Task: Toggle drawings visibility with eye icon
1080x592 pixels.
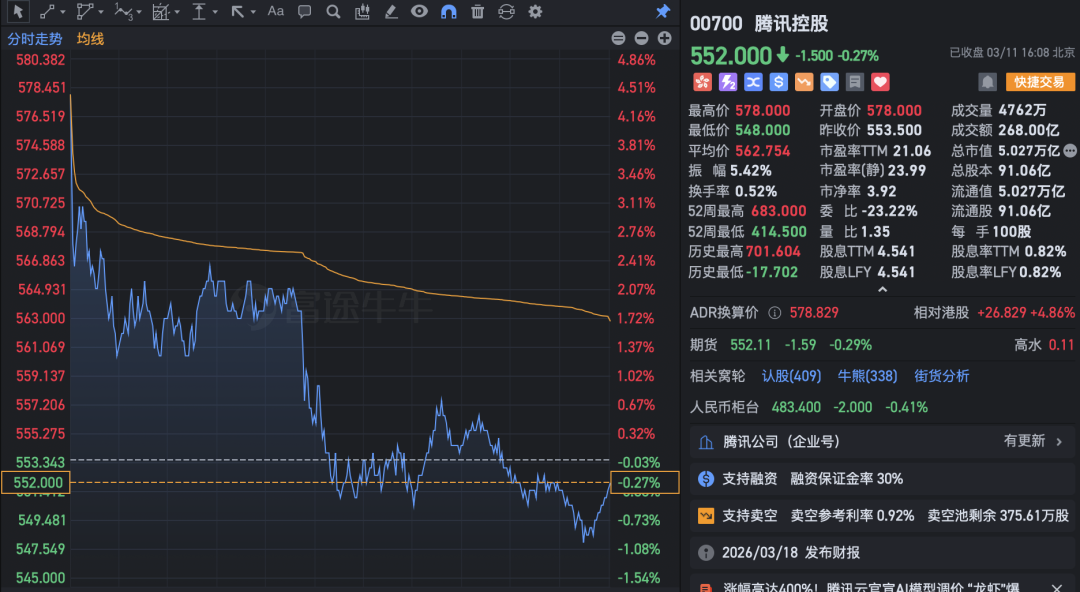Action: (x=419, y=12)
